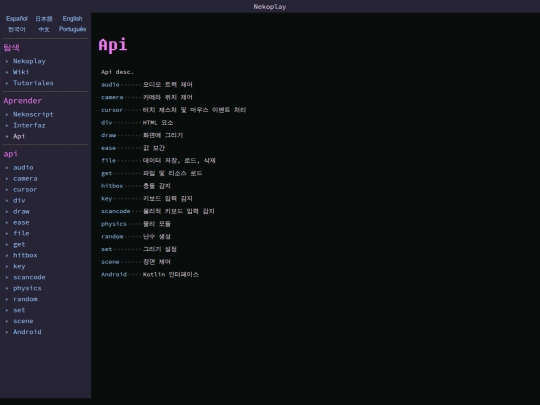Open random in the api sidebar list

click(x=25, y=299)
